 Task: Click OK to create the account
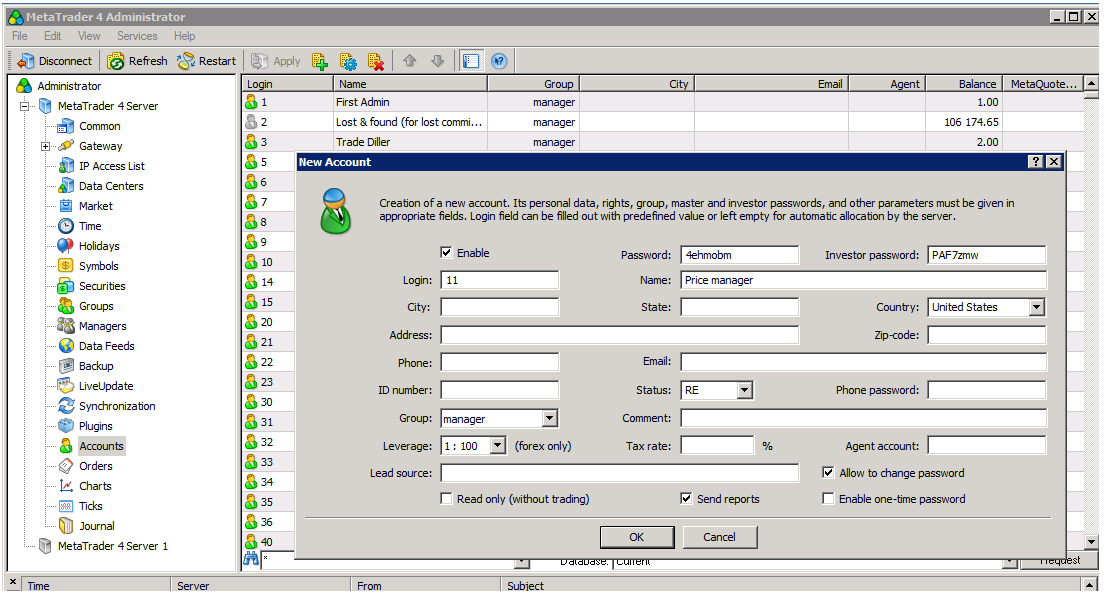point(637,537)
